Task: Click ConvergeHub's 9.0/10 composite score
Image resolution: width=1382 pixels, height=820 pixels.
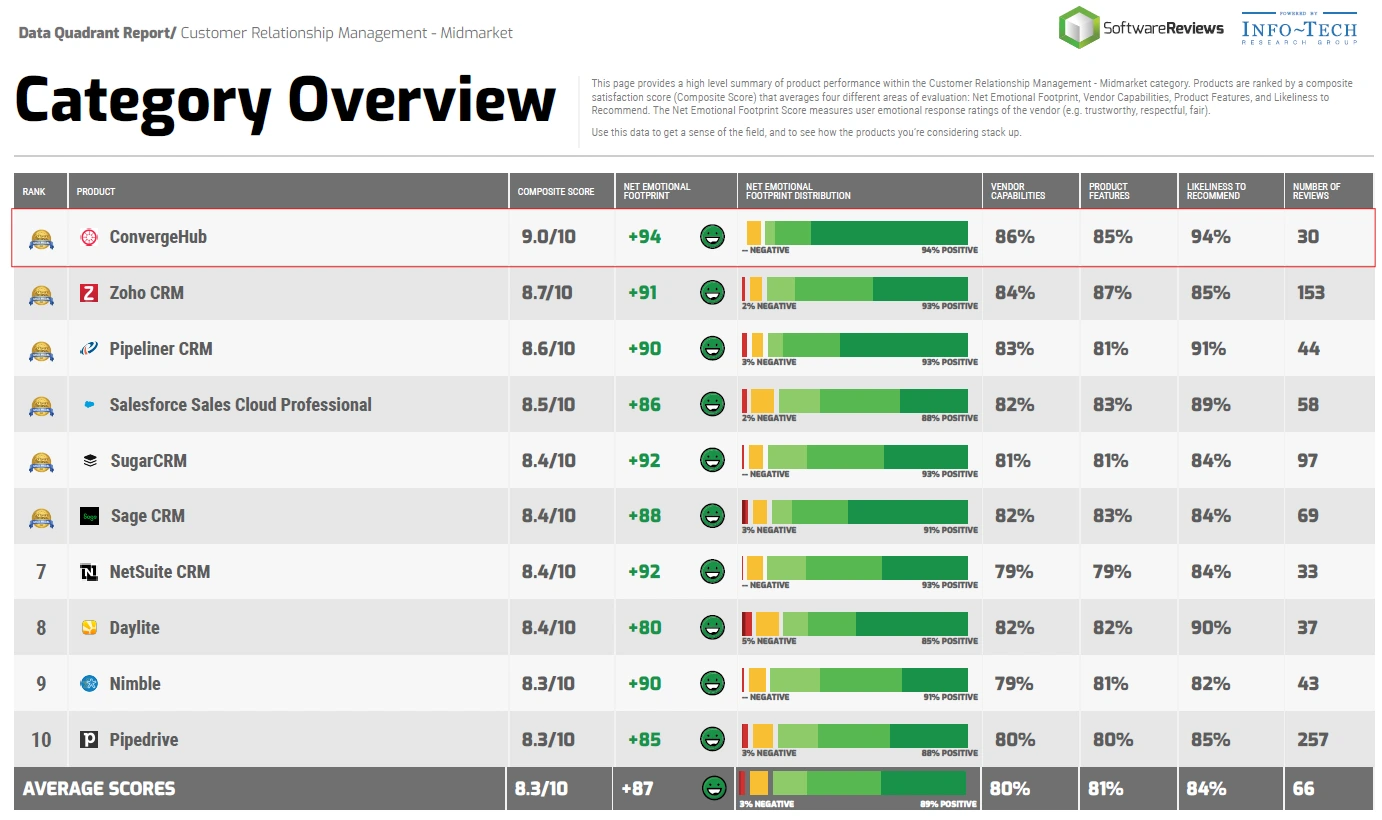Action: 548,237
